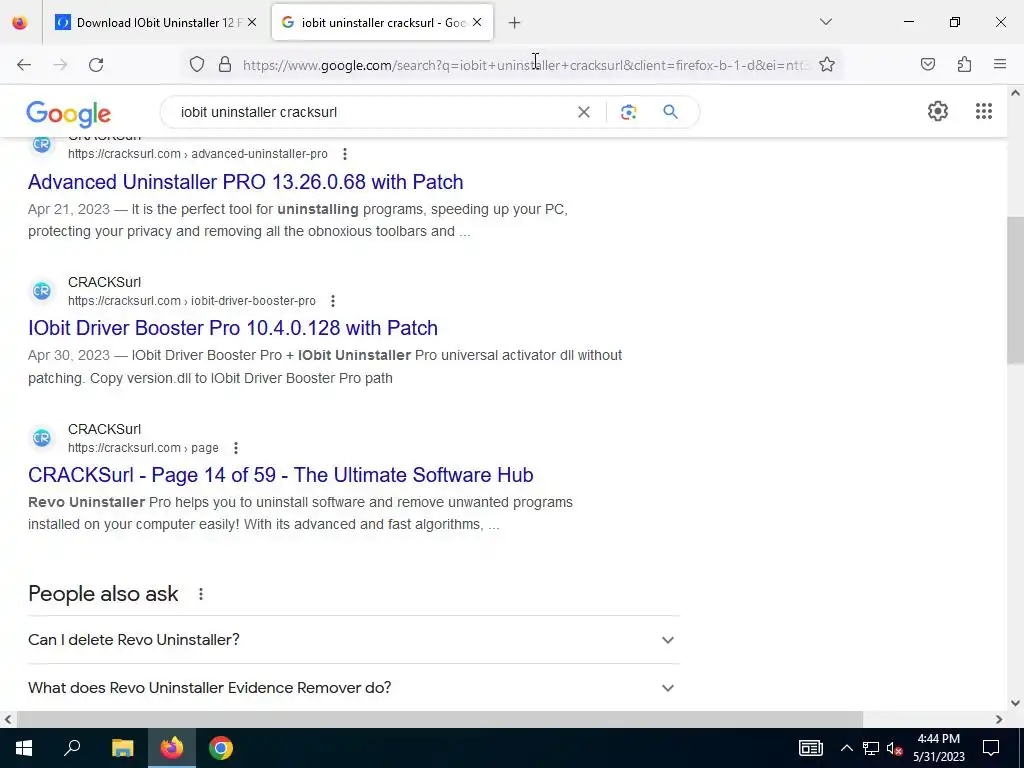
Task: Expand Can I delete Revo Uninstaller question
Action: point(353,640)
